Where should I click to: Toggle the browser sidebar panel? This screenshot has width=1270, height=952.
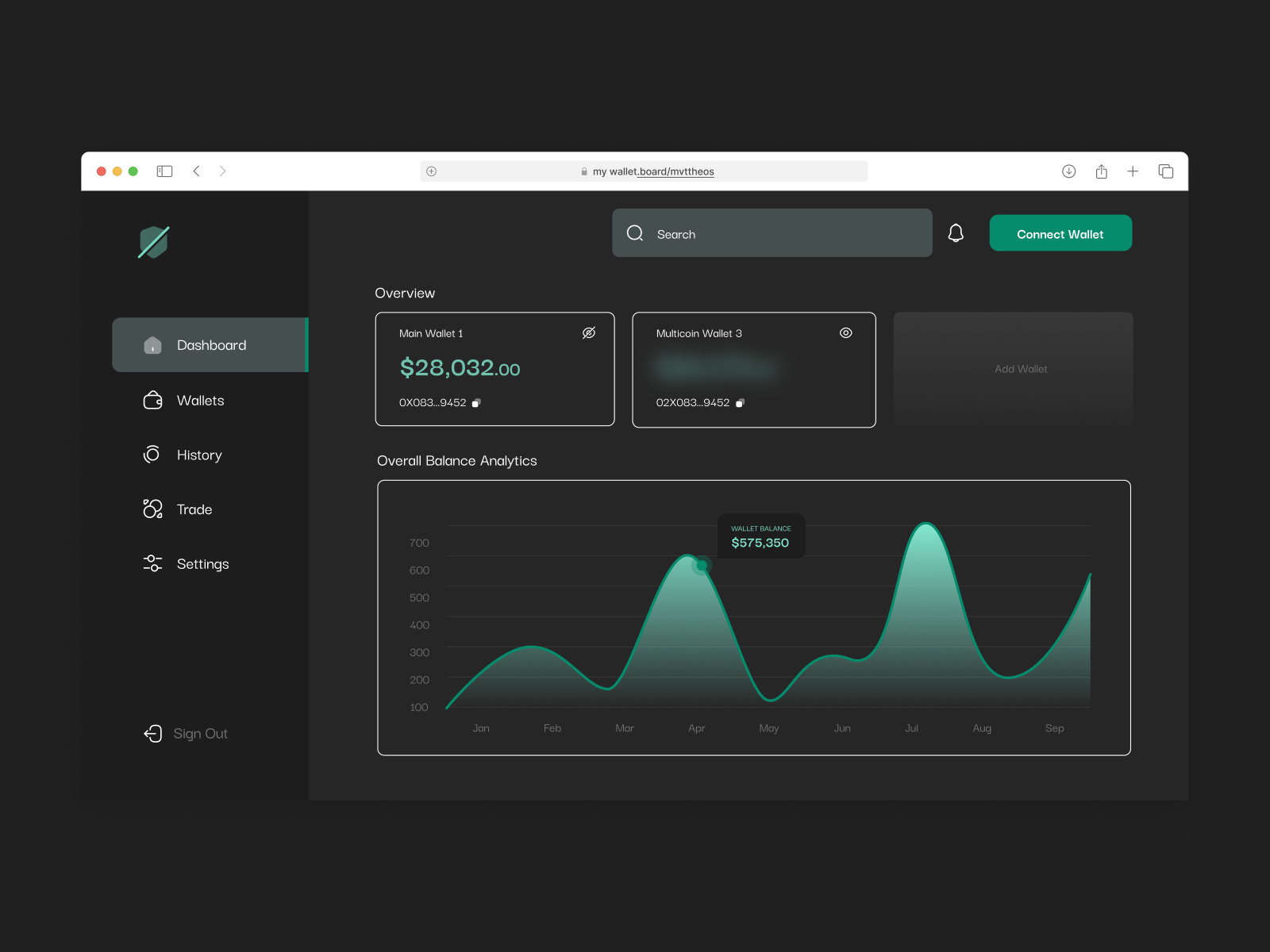(x=164, y=171)
